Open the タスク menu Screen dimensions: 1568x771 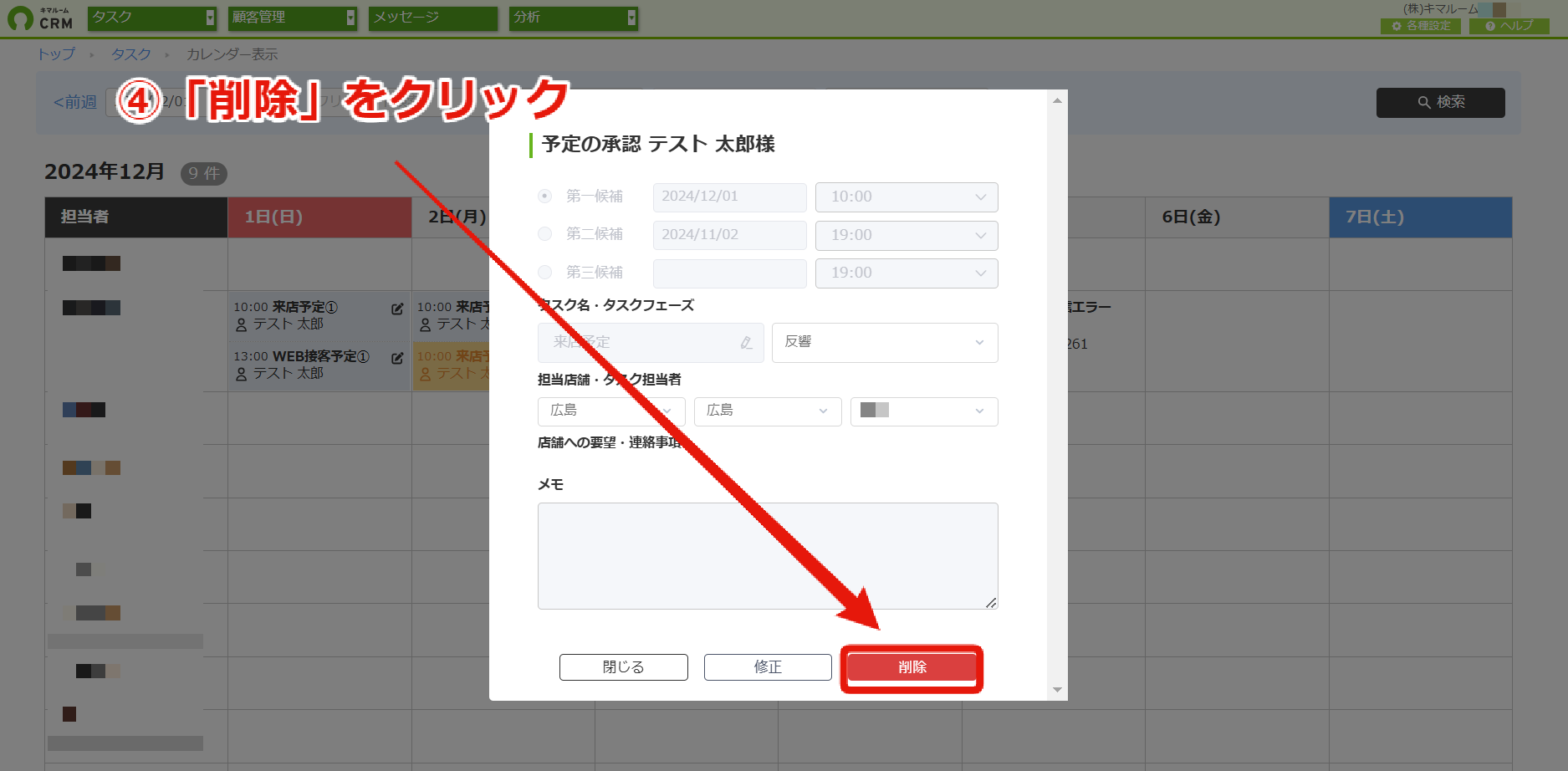tap(152, 18)
